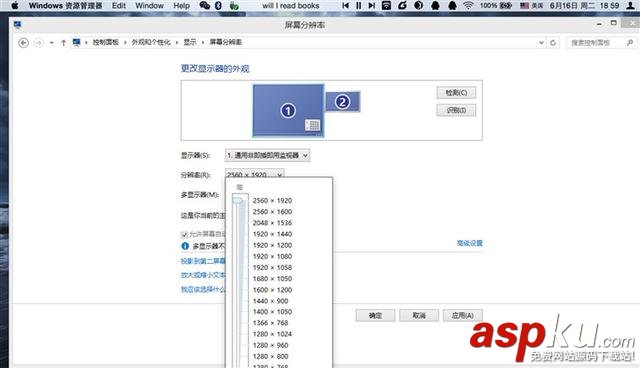Click the 取消 cancel button

click(419, 315)
